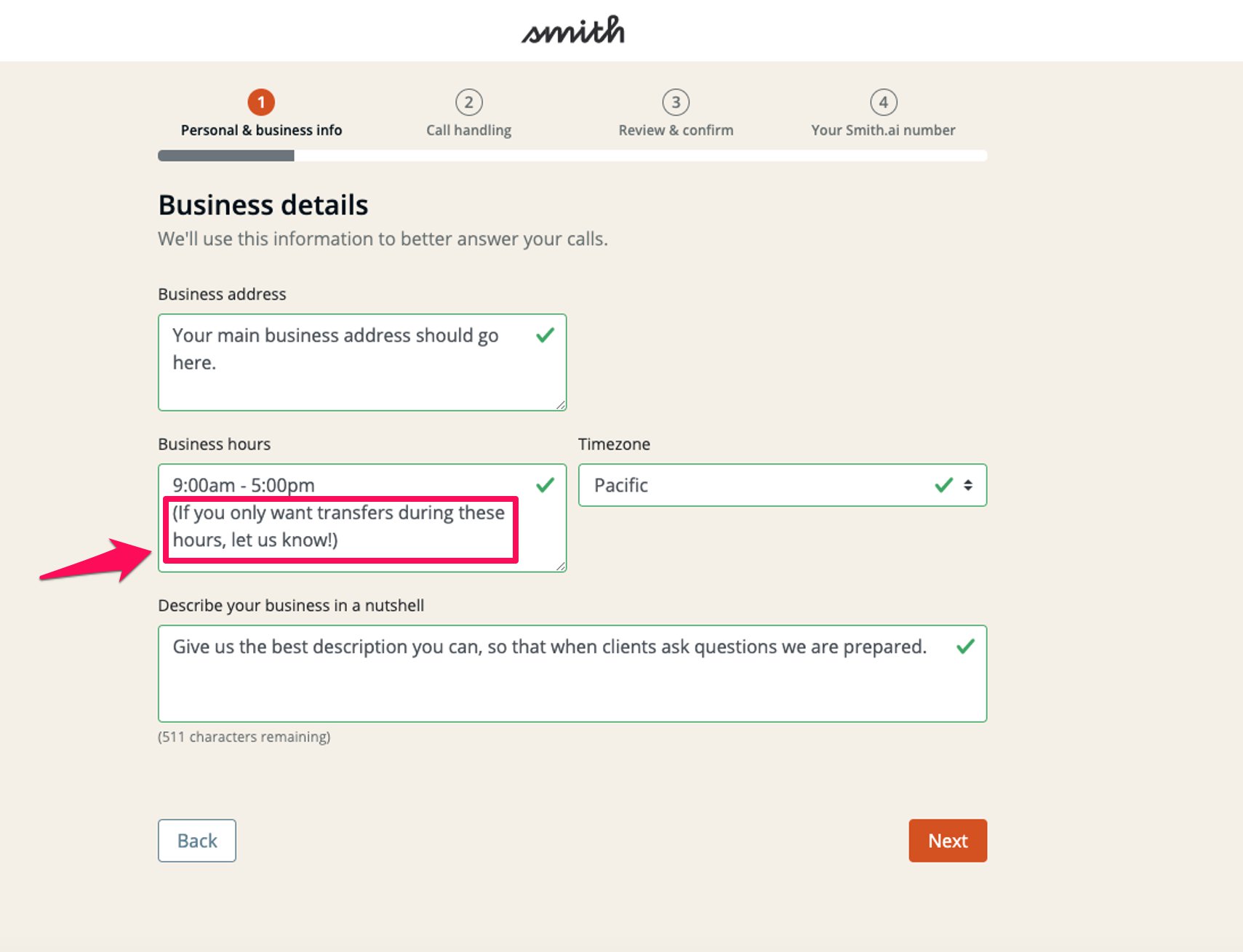Click green checkmark in description field
1243x952 pixels.
point(966,647)
